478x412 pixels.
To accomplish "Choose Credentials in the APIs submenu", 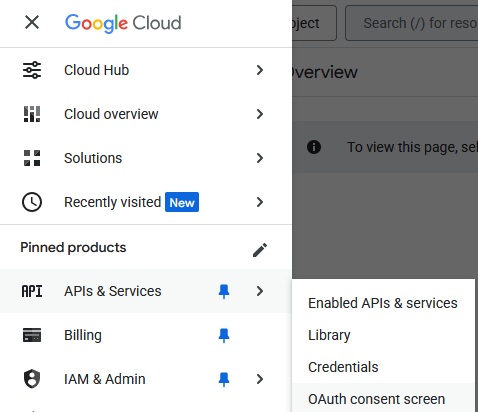I will click(383, 367).
